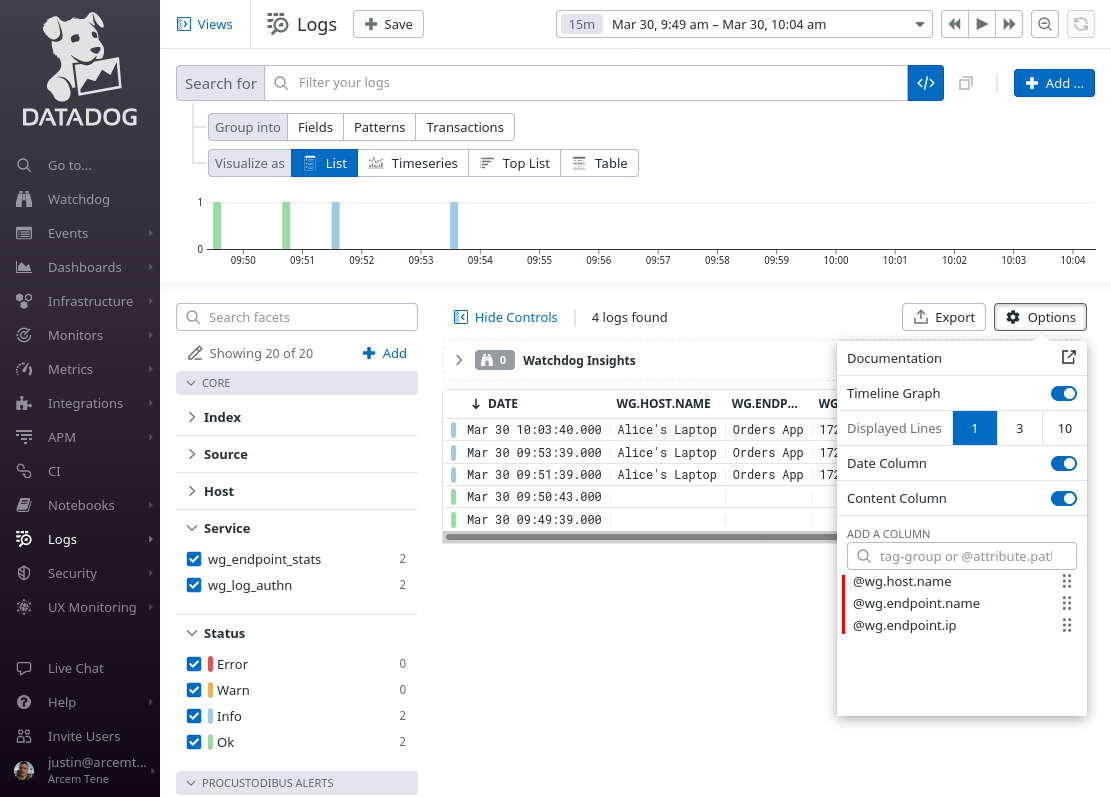
Task: Uncheck the Error status checkbox
Action: pyautogui.click(x=194, y=664)
